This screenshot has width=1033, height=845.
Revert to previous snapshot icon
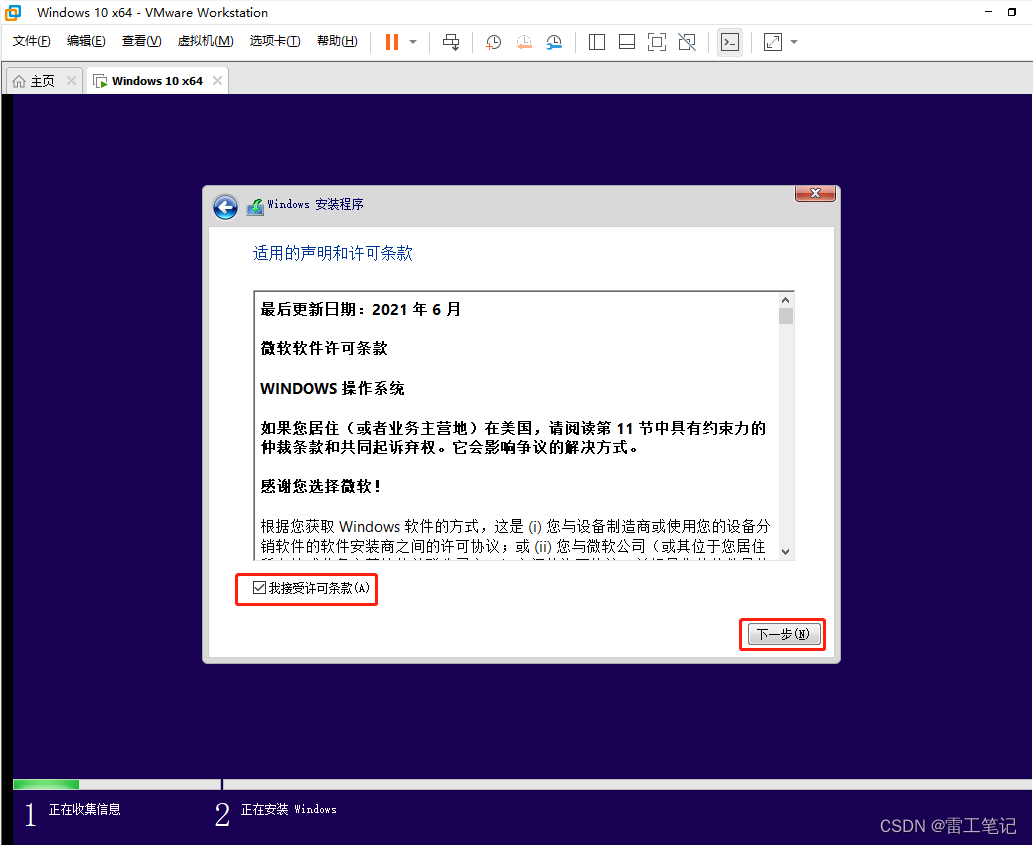524,42
